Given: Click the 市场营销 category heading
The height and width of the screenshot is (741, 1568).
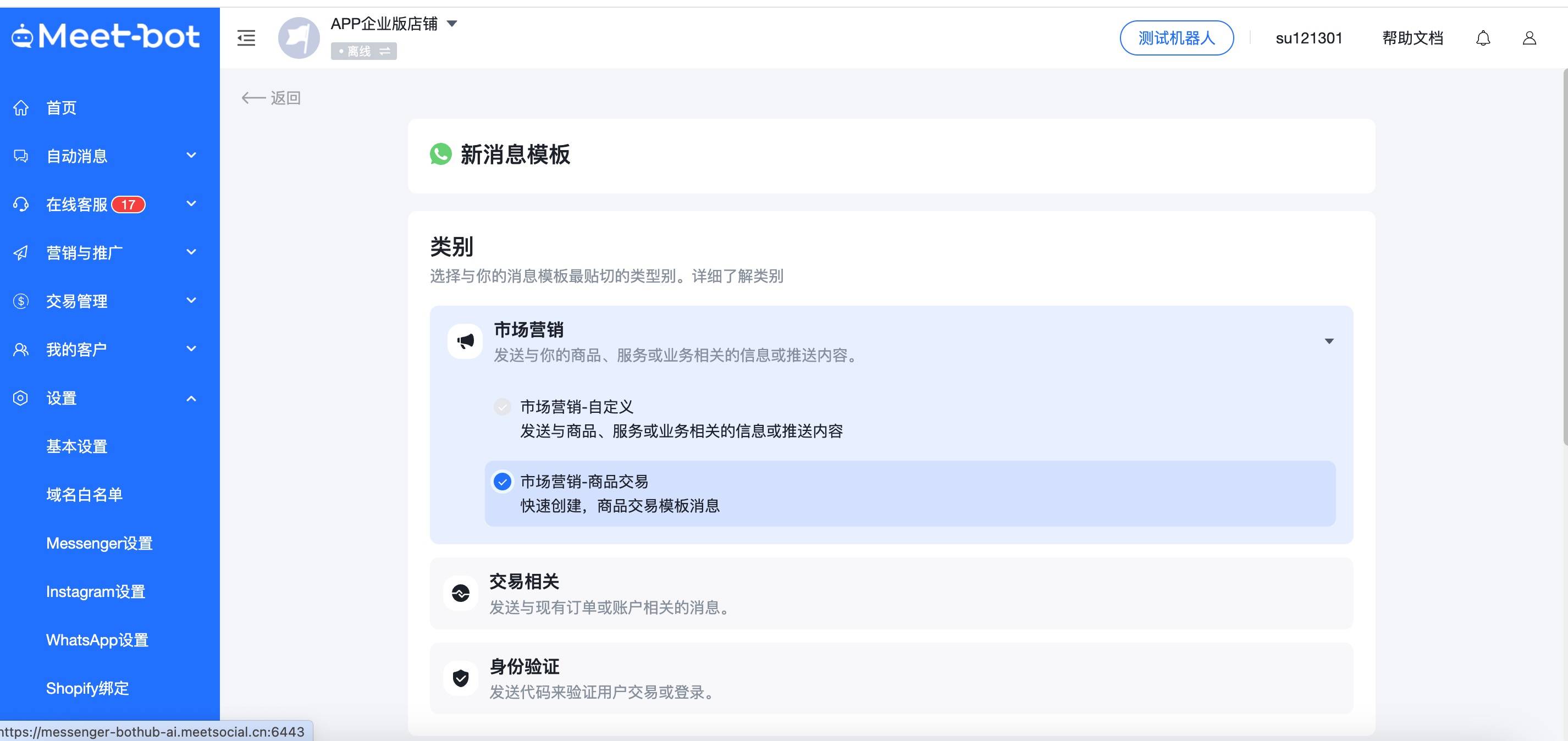Looking at the screenshot, I should (x=529, y=330).
